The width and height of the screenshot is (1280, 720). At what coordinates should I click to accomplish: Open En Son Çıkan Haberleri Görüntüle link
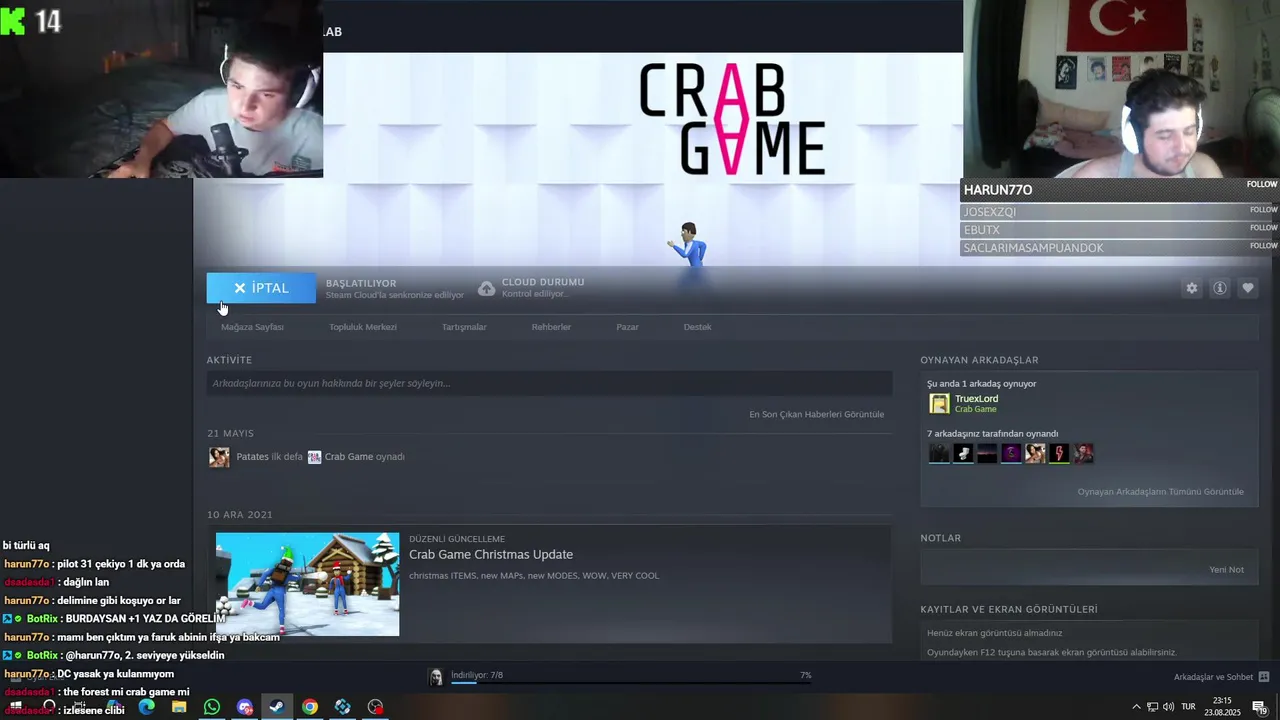coord(816,414)
